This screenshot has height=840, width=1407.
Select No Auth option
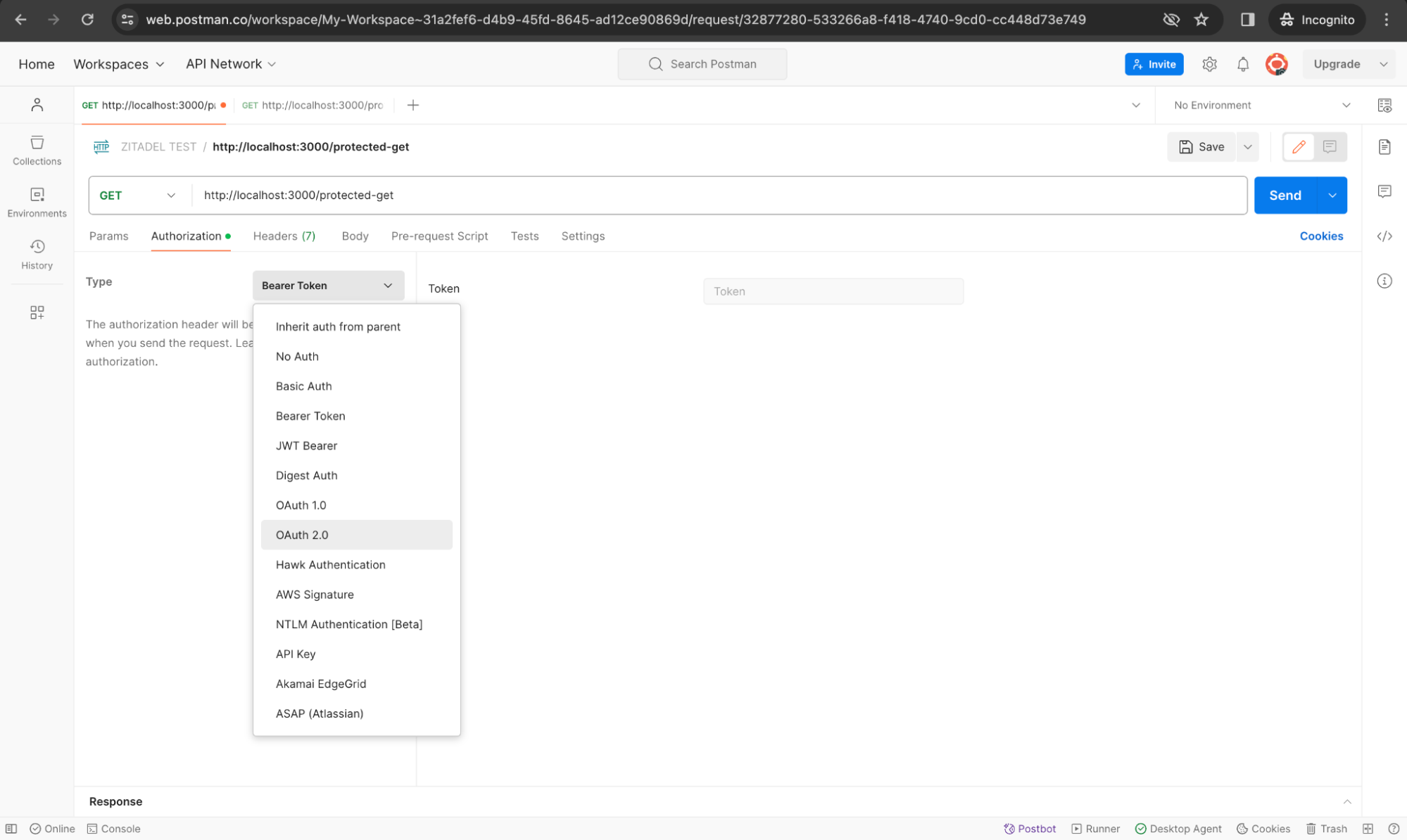(356, 356)
